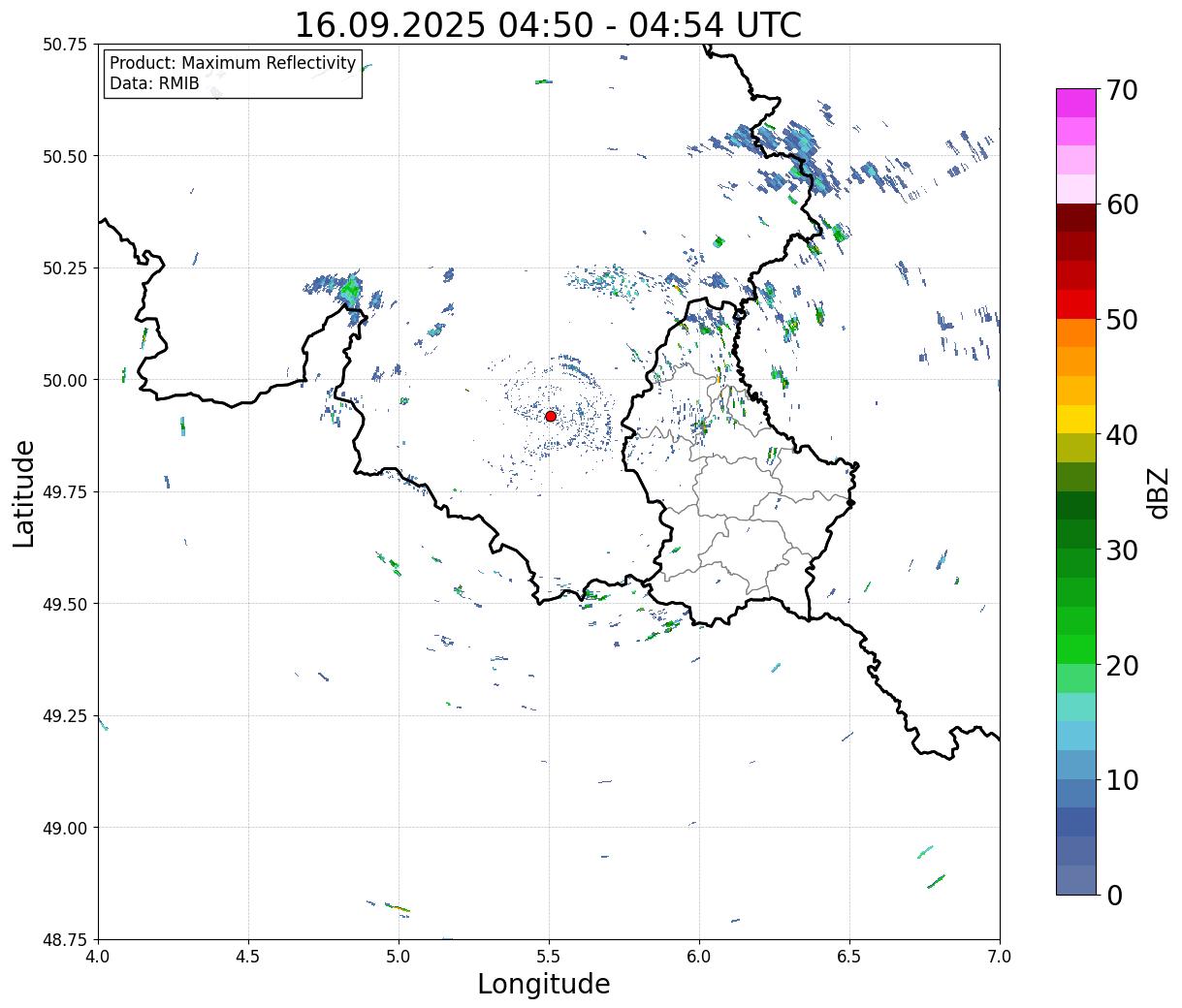The image size is (1182, 1008).
Task: Click the colorbar tick label 20
Action: pyautogui.click(x=1122, y=666)
